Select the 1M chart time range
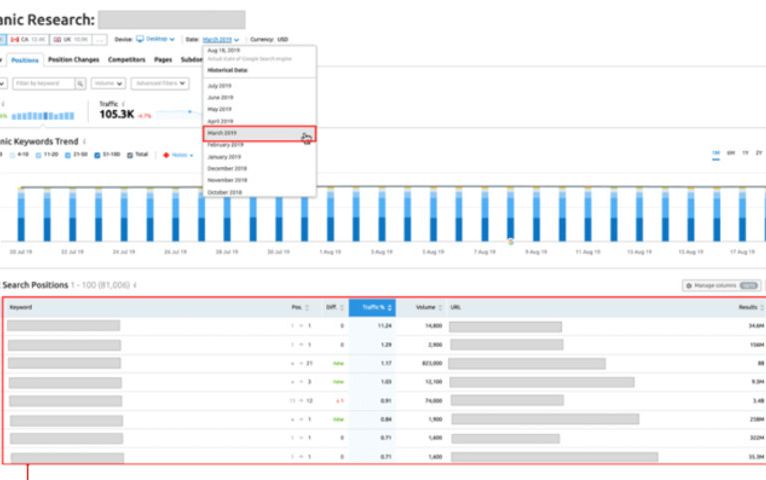The image size is (766, 480). [716, 153]
